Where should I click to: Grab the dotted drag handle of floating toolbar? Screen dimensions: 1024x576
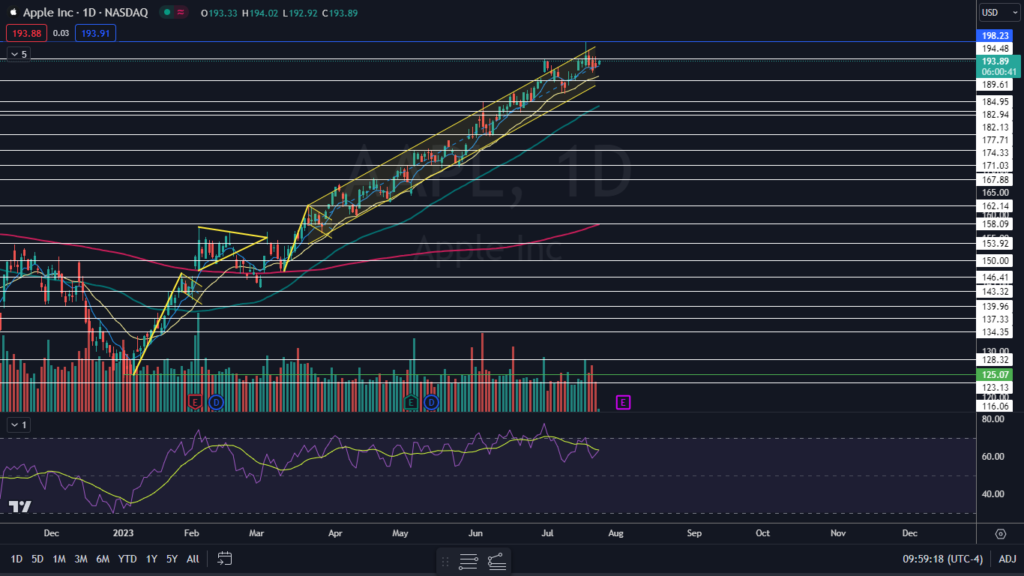pyautogui.click(x=446, y=561)
